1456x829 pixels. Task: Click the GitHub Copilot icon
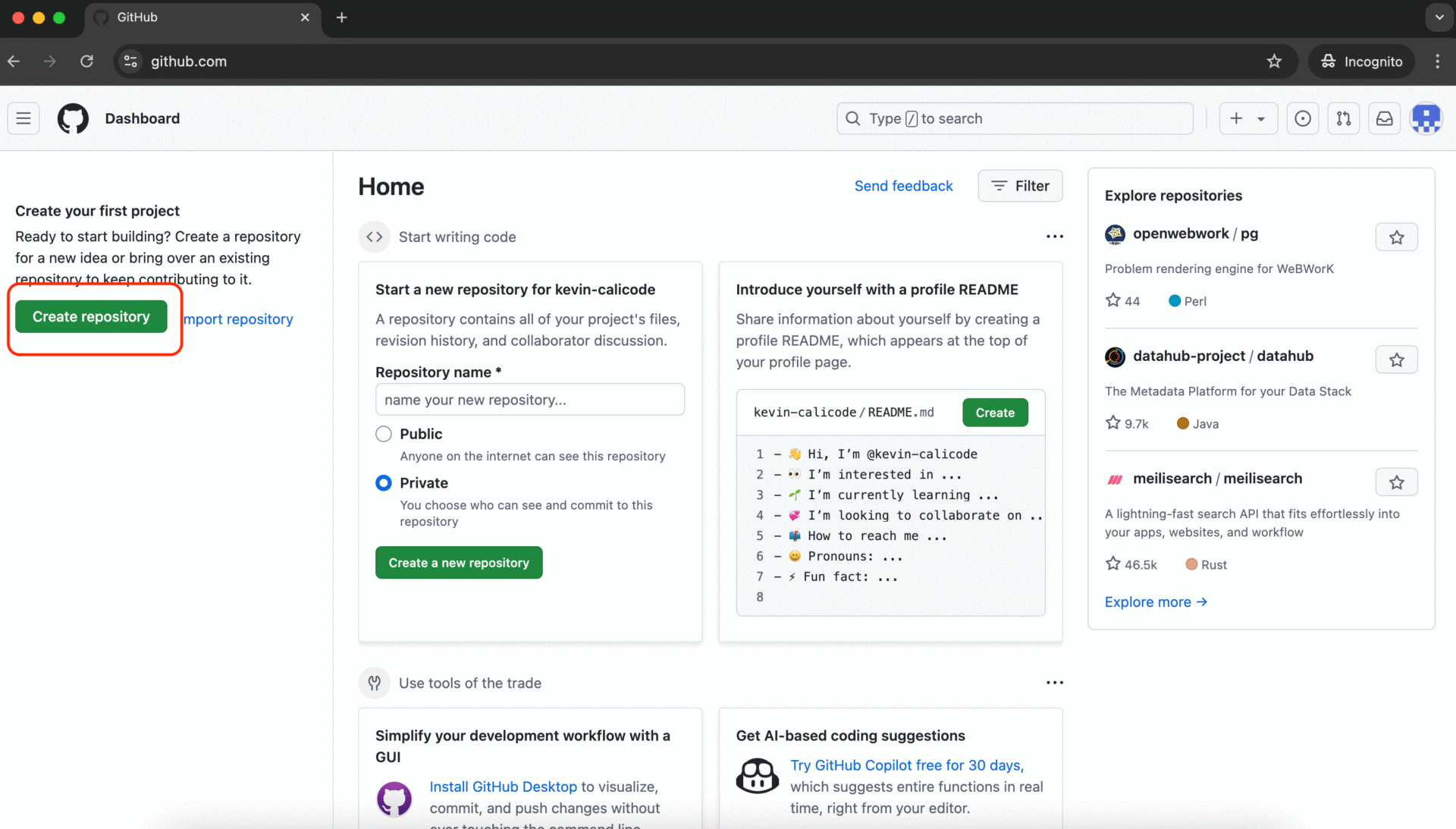tap(758, 776)
